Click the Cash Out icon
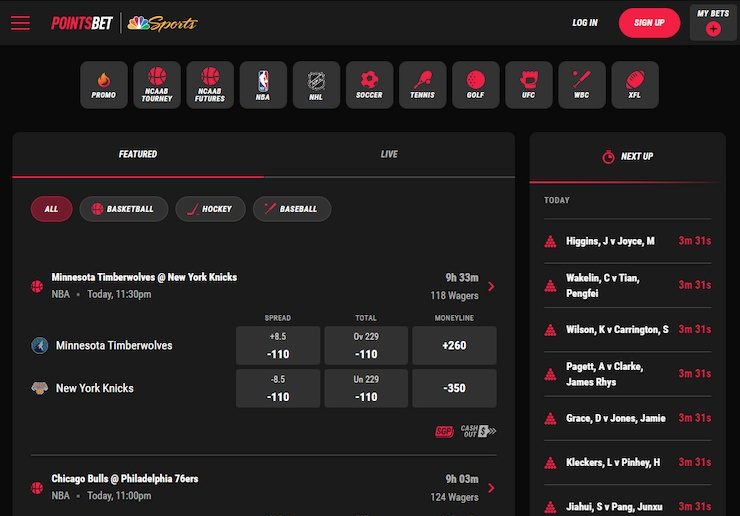 [478, 431]
